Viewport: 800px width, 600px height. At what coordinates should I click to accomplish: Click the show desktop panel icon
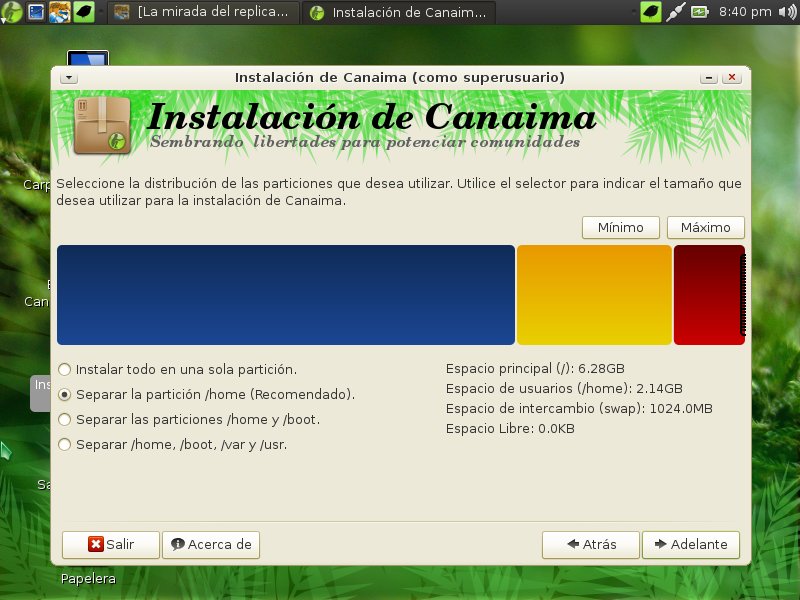(36, 12)
